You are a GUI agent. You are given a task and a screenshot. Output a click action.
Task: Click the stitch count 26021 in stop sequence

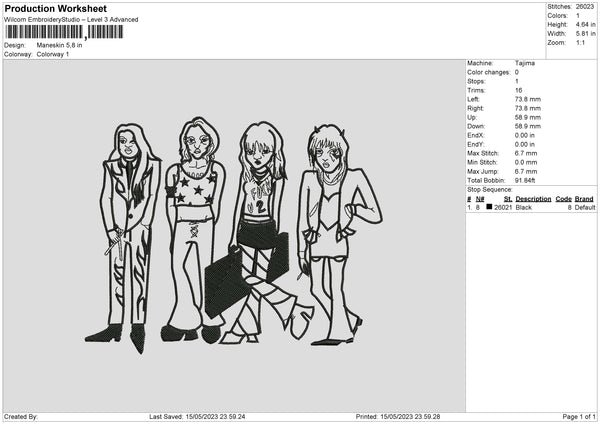click(x=503, y=207)
